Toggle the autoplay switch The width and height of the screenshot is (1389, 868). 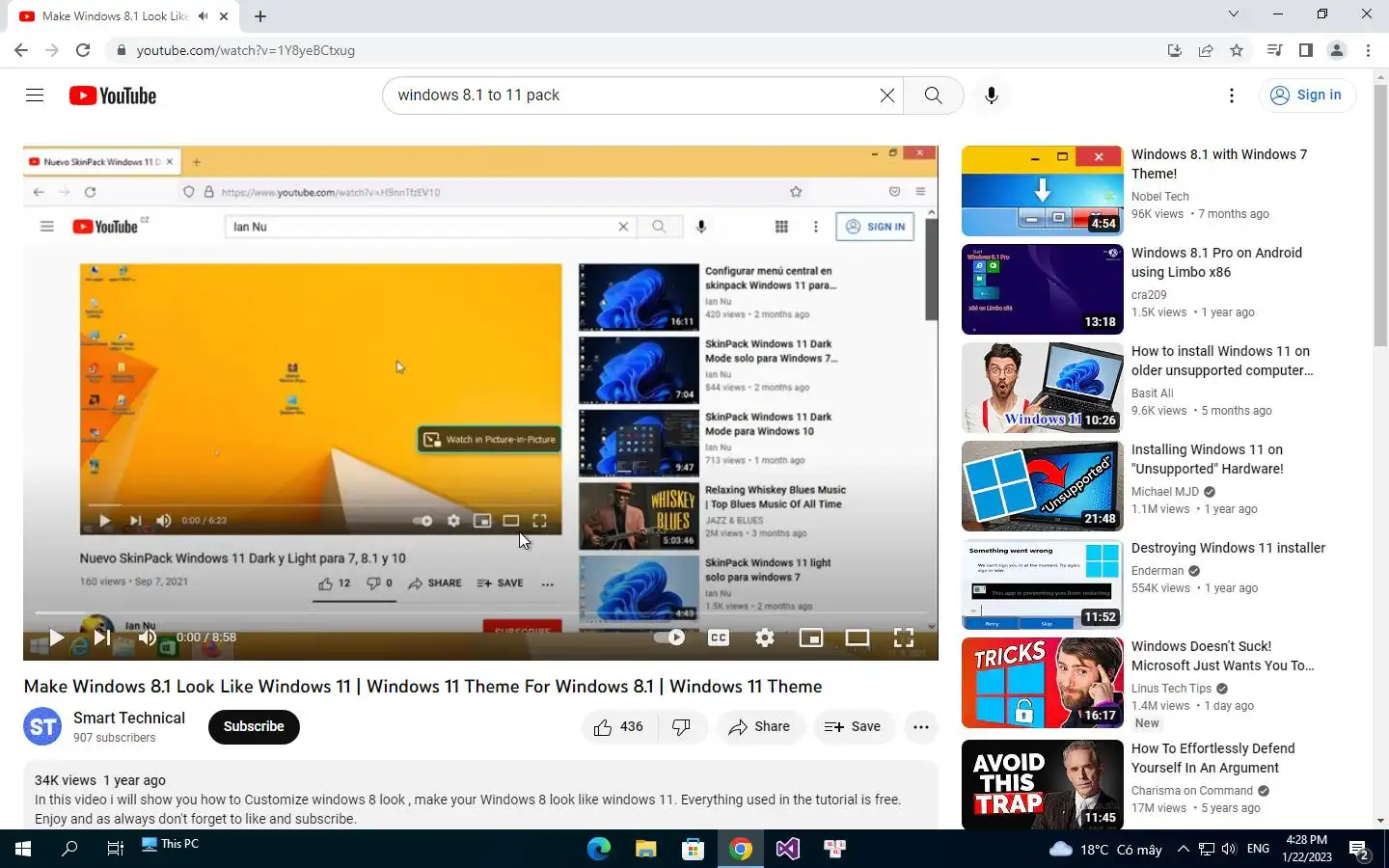click(669, 637)
